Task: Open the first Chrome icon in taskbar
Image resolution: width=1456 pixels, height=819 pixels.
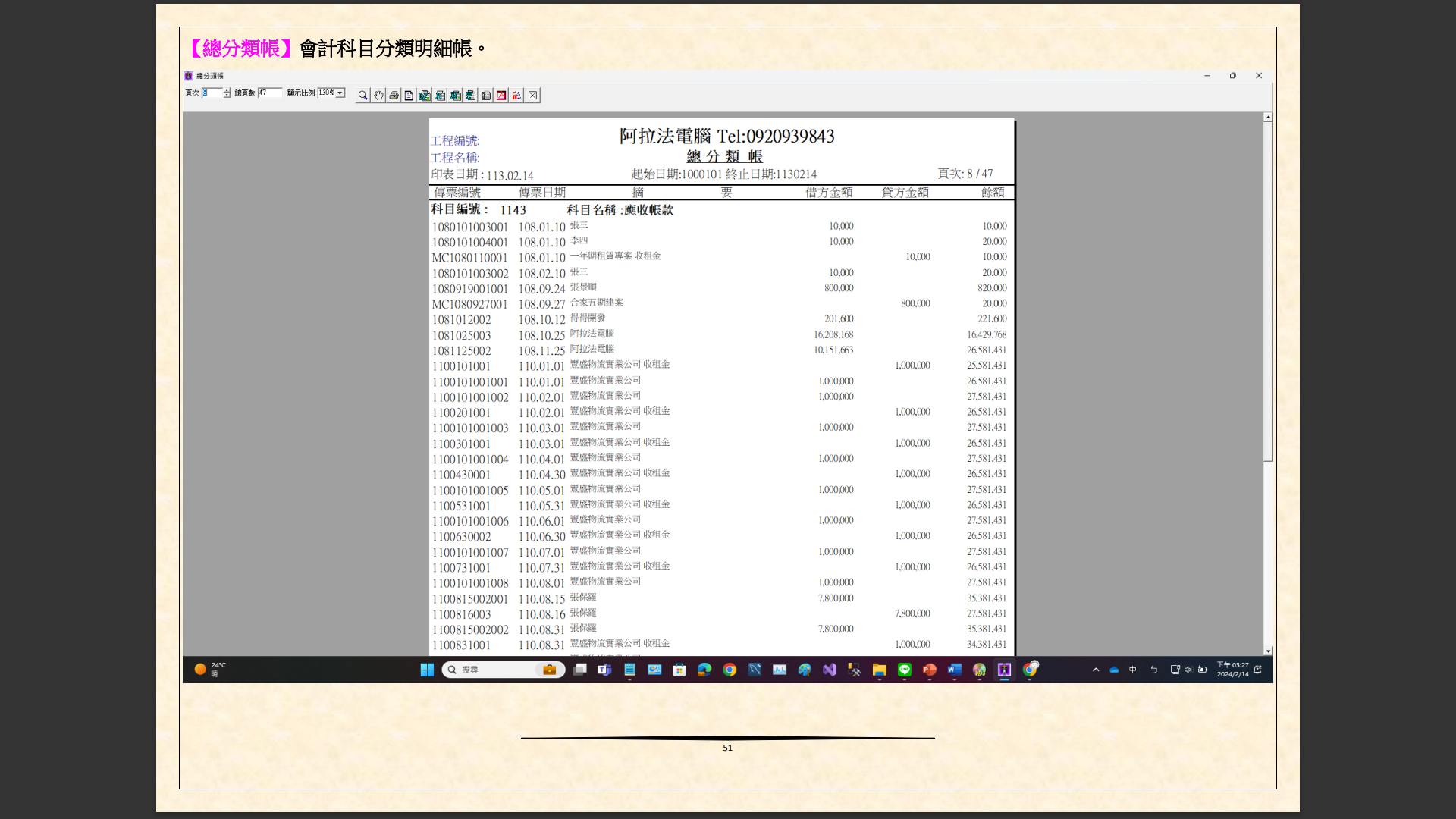Action: pyautogui.click(x=730, y=670)
